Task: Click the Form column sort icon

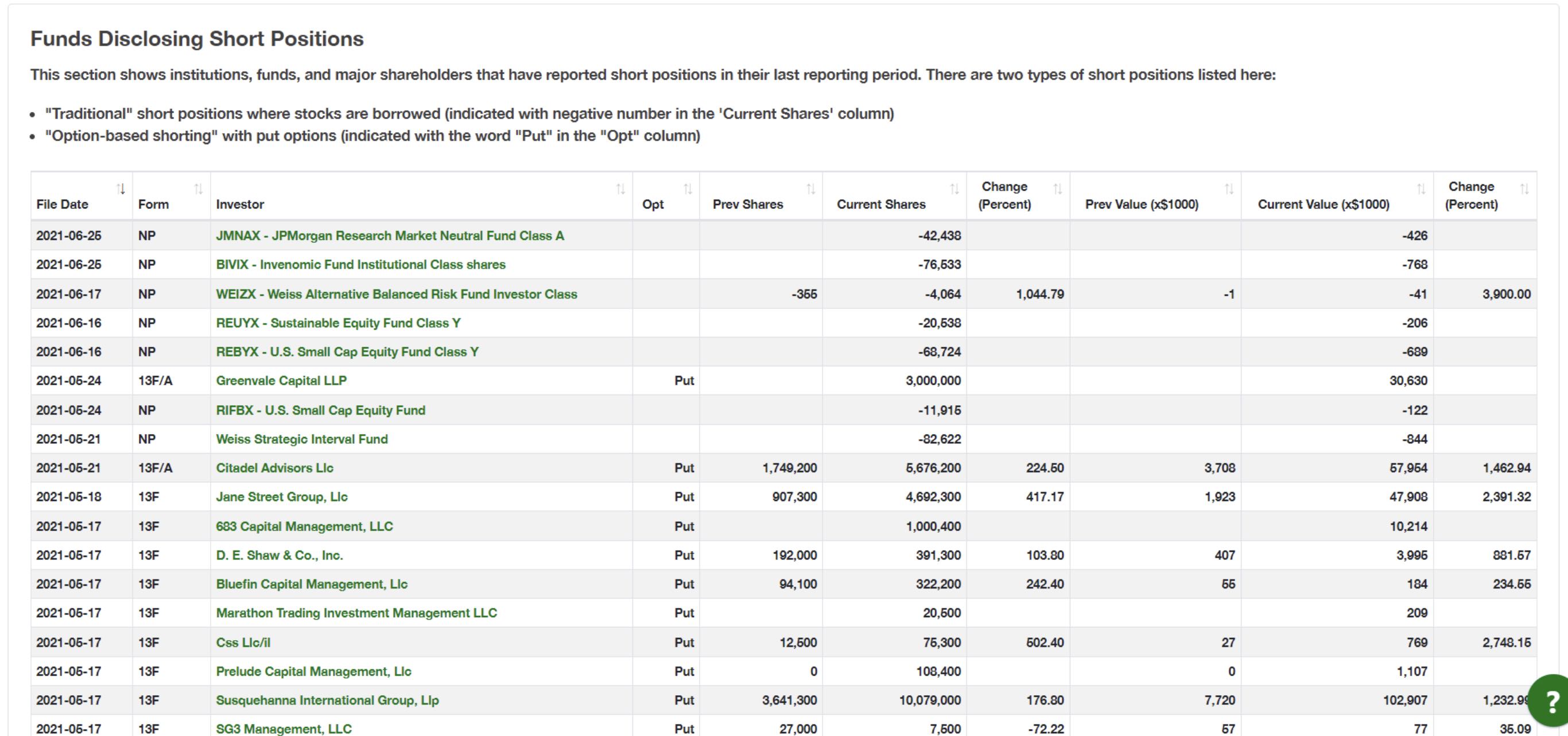Action: (x=198, y=189)
